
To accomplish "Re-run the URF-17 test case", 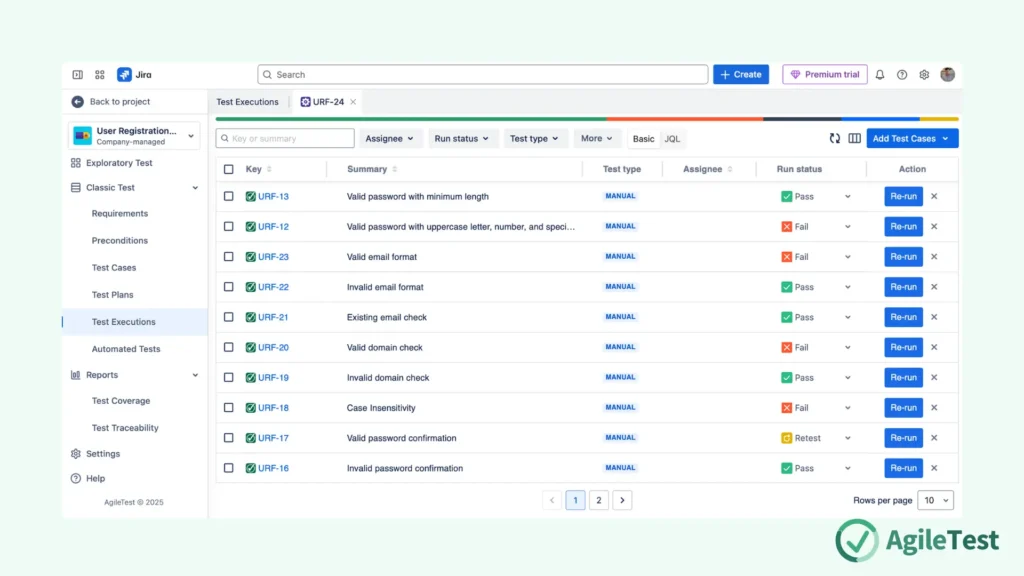I will (x=903, y=438).
